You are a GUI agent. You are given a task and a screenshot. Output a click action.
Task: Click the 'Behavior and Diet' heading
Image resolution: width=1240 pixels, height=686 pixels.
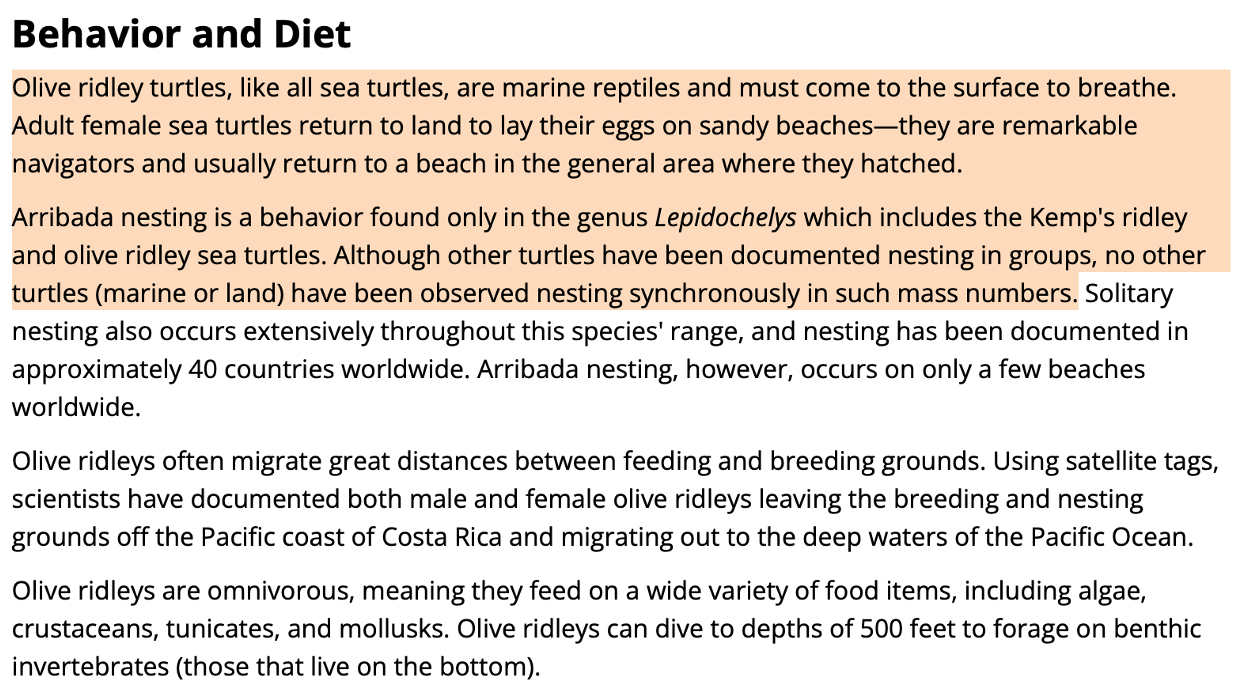click(182, 34)
